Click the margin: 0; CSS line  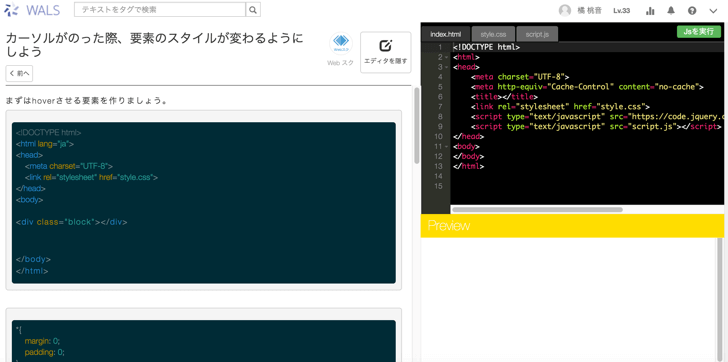point(42,341)
